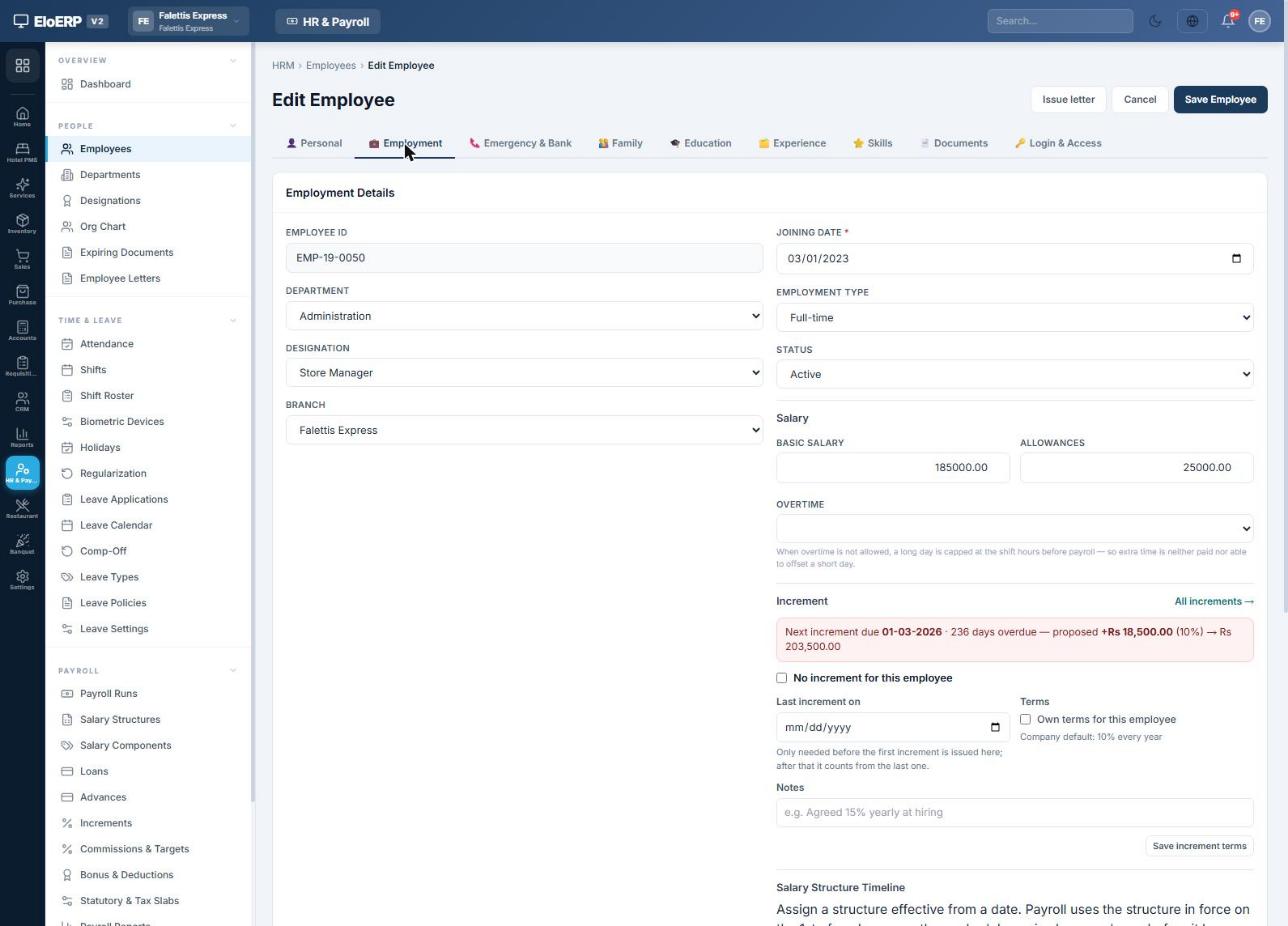Open the Accounts module icon
The width and height of the screenshot is (1288, 926).
22,331
